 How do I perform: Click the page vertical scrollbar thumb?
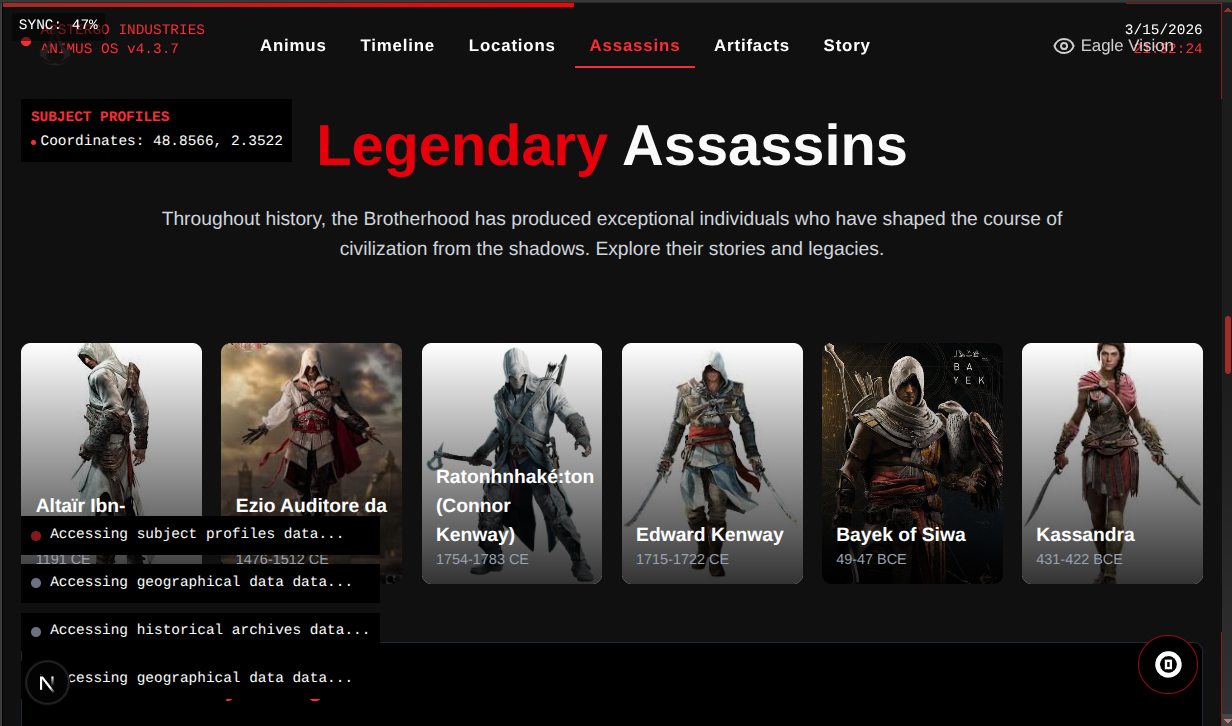pyautogui.click(x=1227, y=343)
